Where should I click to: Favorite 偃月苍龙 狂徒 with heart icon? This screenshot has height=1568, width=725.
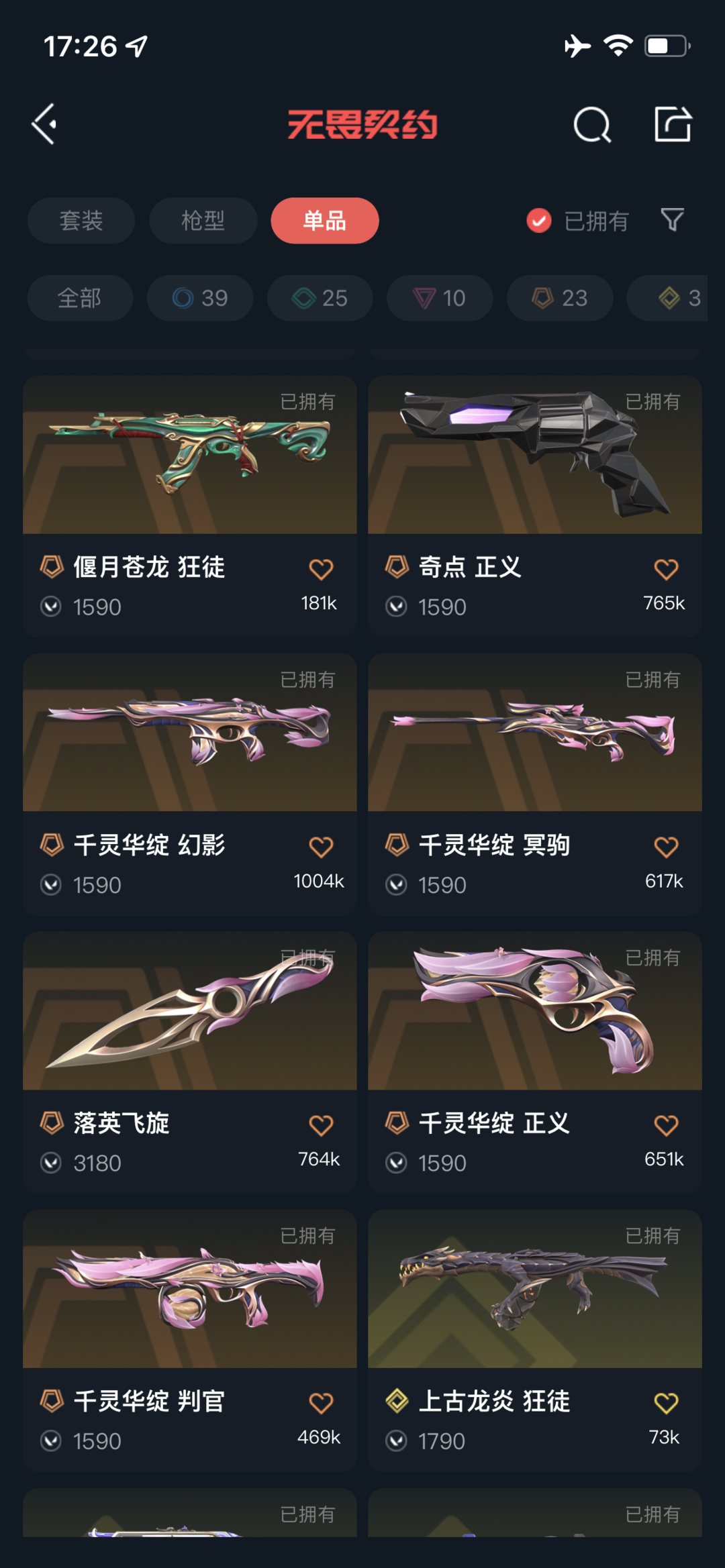tap(321, 569)
